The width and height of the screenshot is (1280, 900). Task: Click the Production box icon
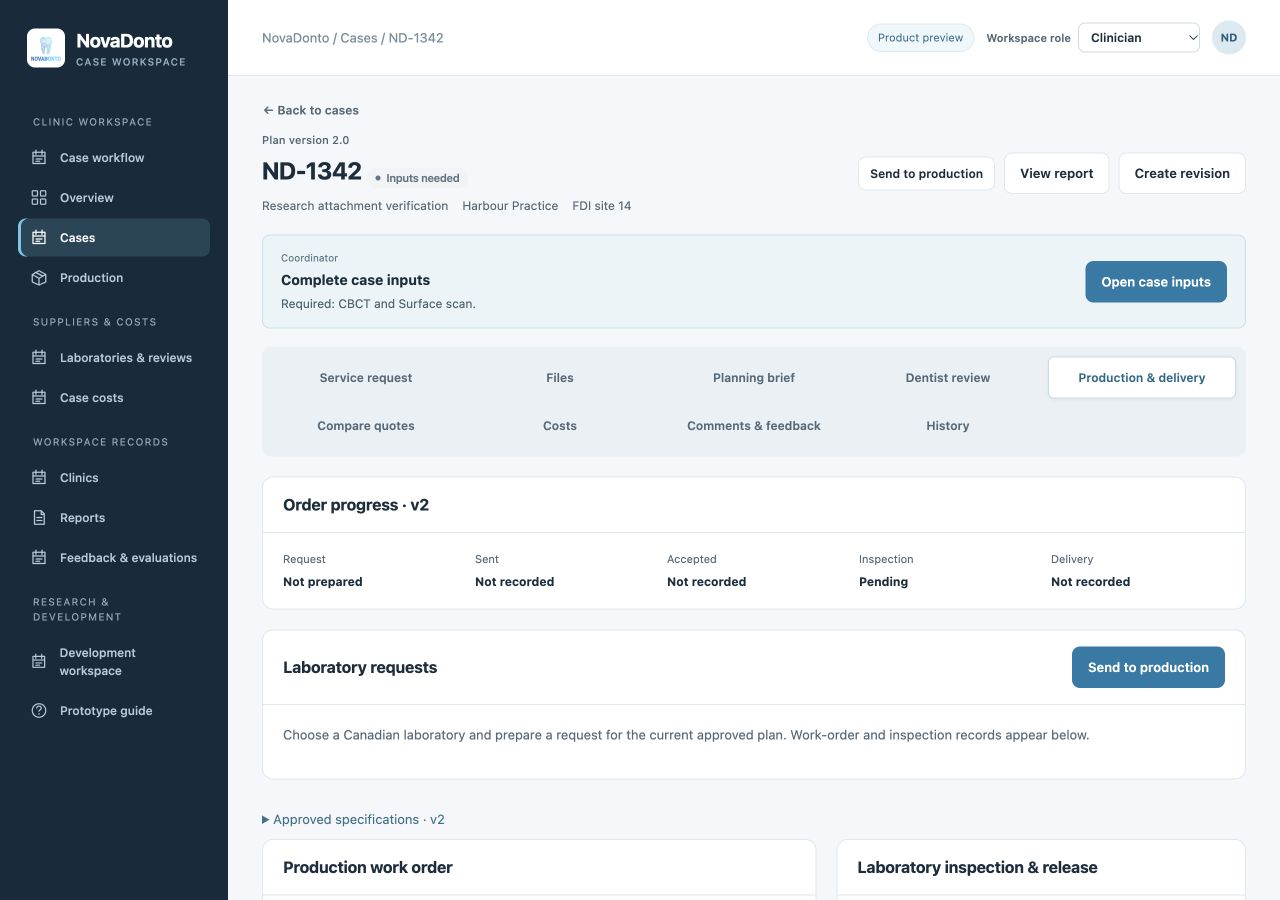tap(39, 278)
